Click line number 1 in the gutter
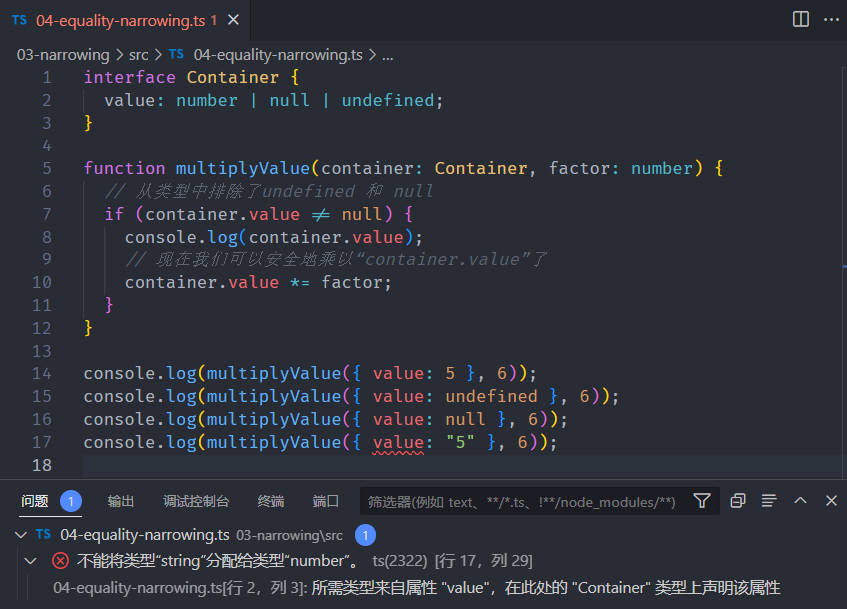The image size is (847, 609). point(47,78)
